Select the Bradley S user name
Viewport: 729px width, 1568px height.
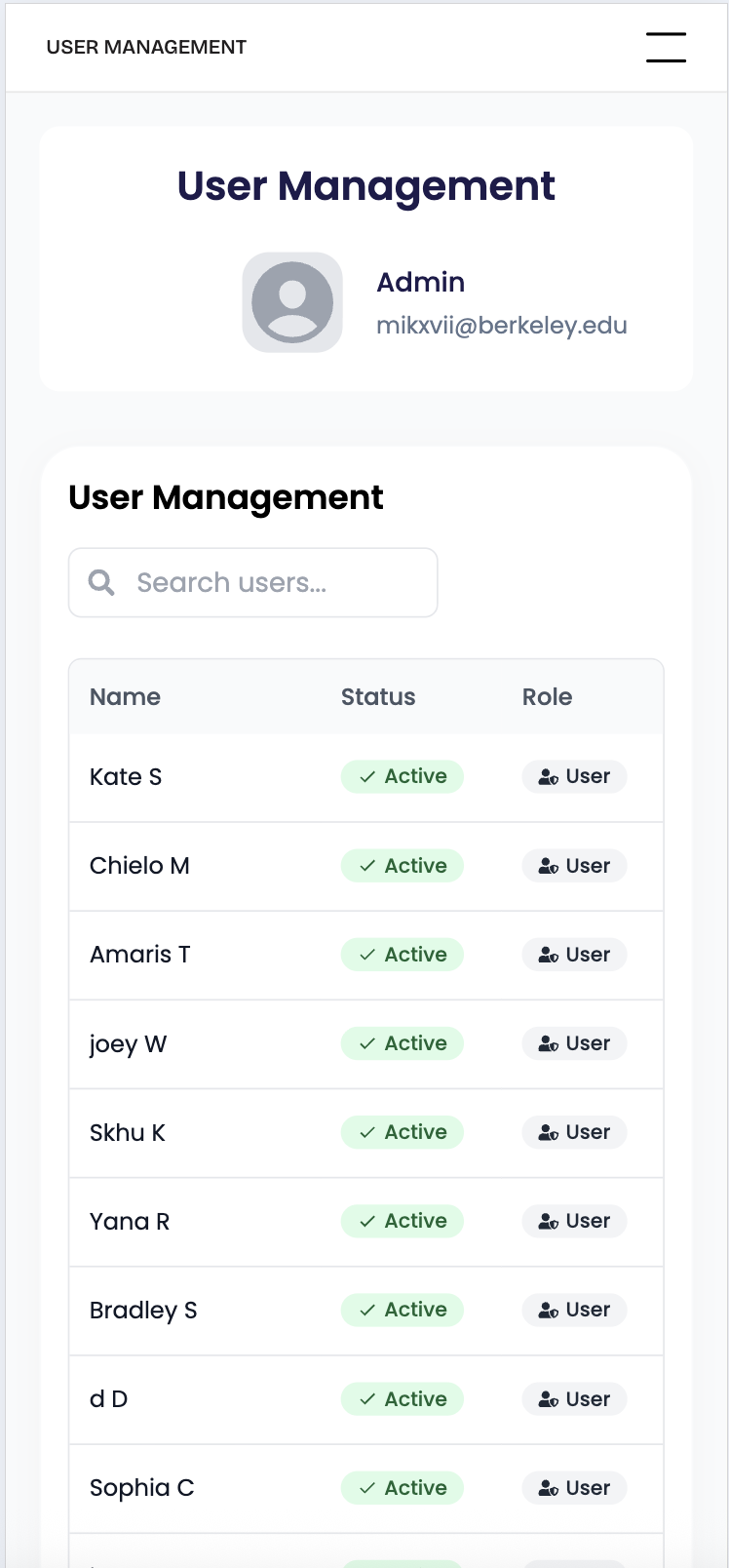click(143, 1311)
